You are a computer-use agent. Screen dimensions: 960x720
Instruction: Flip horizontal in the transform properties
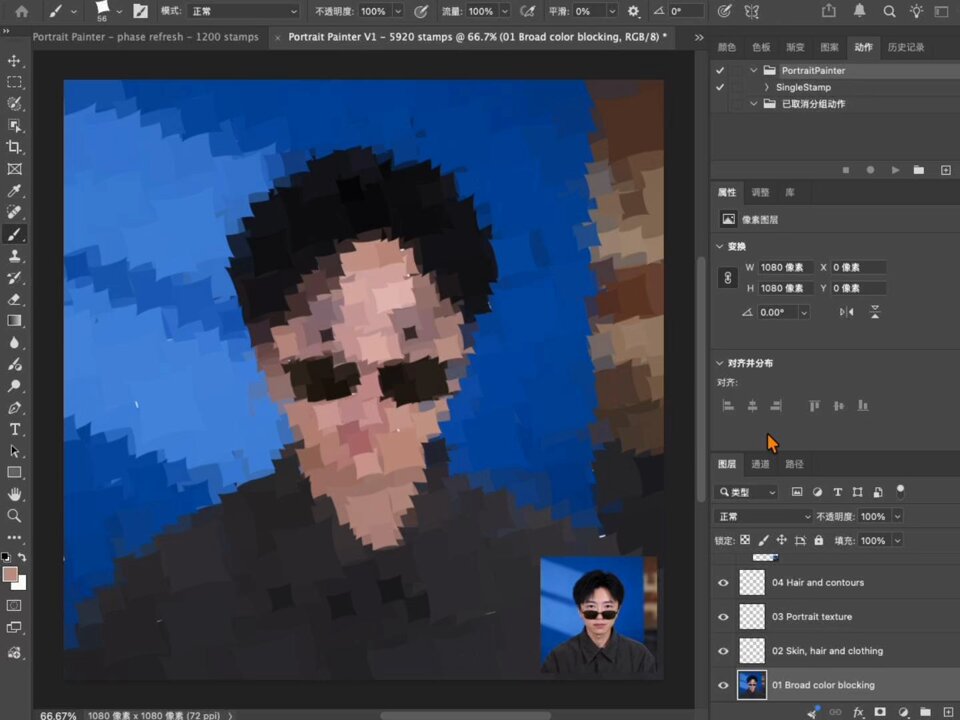click(847, 312)
